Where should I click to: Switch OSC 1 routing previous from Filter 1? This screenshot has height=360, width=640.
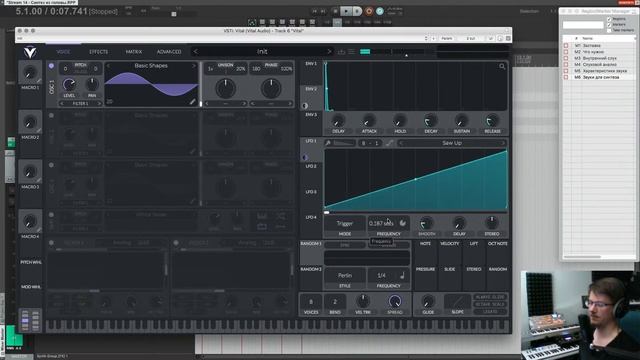click(62, 104)
